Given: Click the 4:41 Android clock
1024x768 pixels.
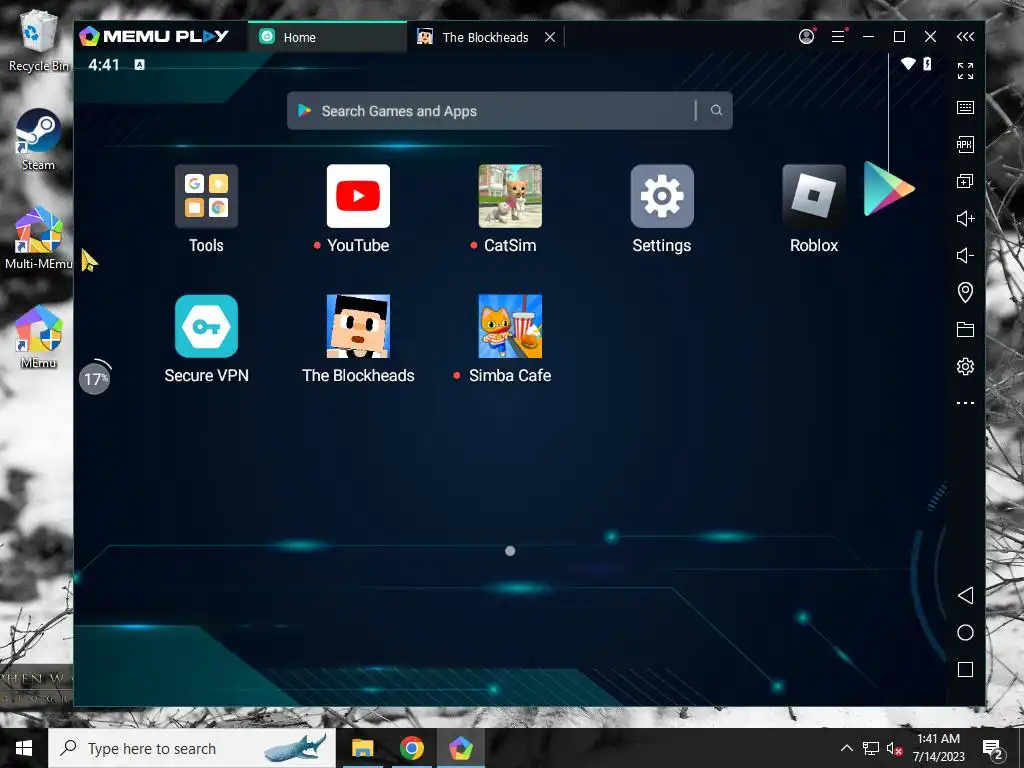Looking at the screenshot, I should click(x=104, y=65).
